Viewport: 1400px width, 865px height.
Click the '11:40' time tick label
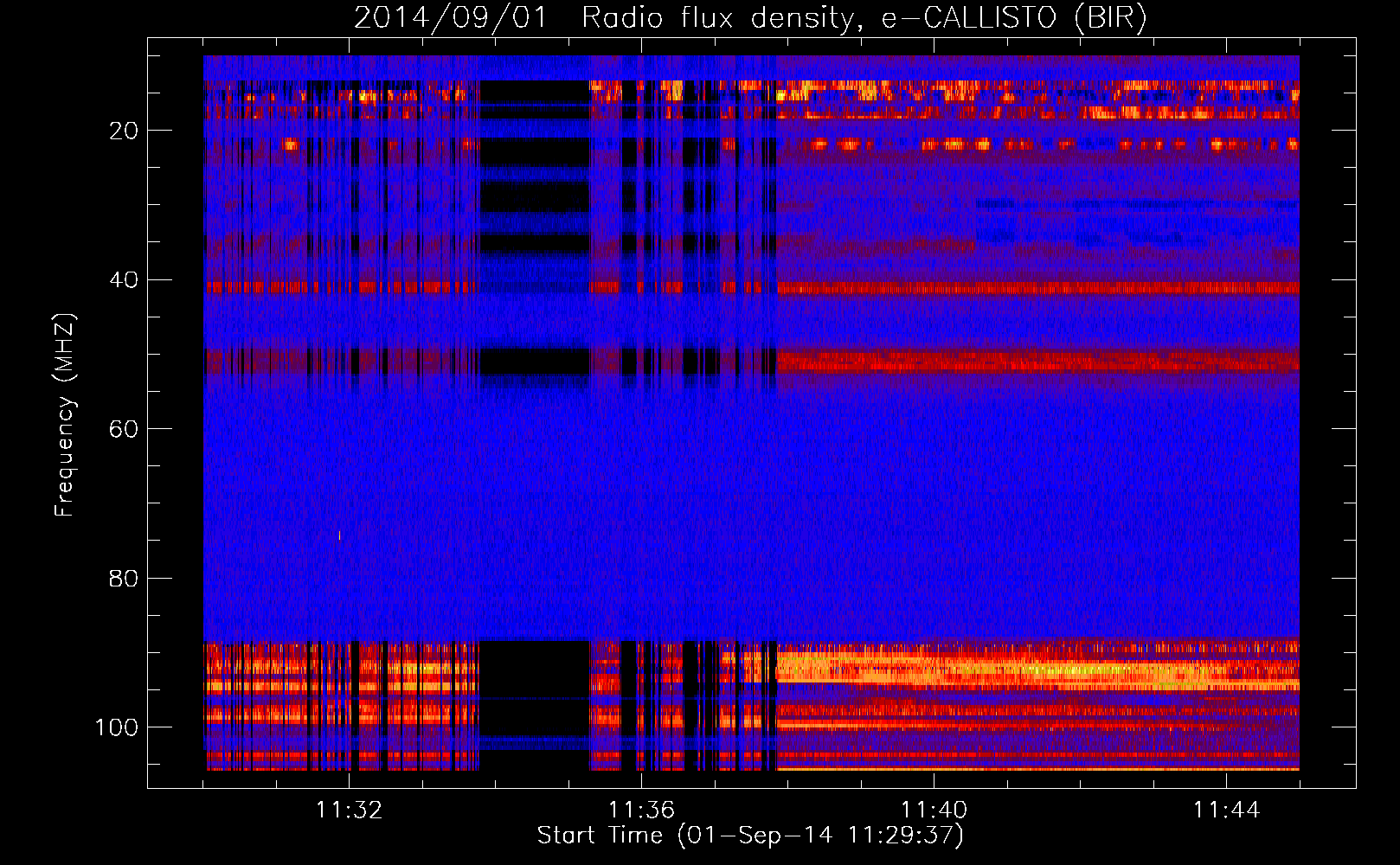pyautogui.click(x=934, y=811)
